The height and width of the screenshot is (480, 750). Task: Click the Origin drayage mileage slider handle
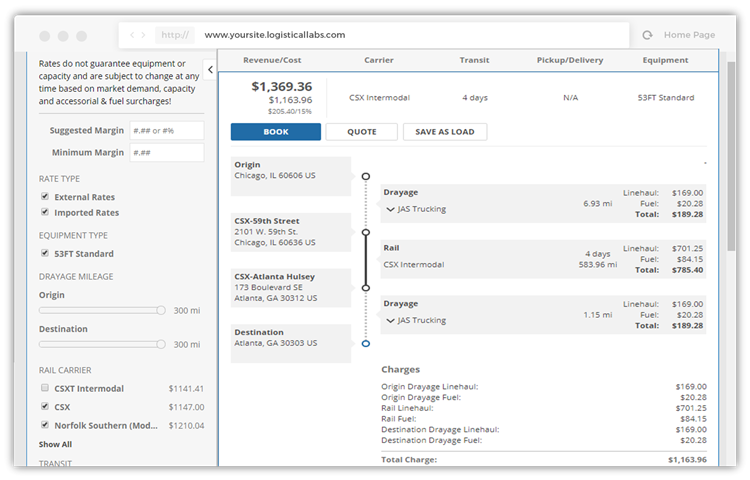coord(161,311)
